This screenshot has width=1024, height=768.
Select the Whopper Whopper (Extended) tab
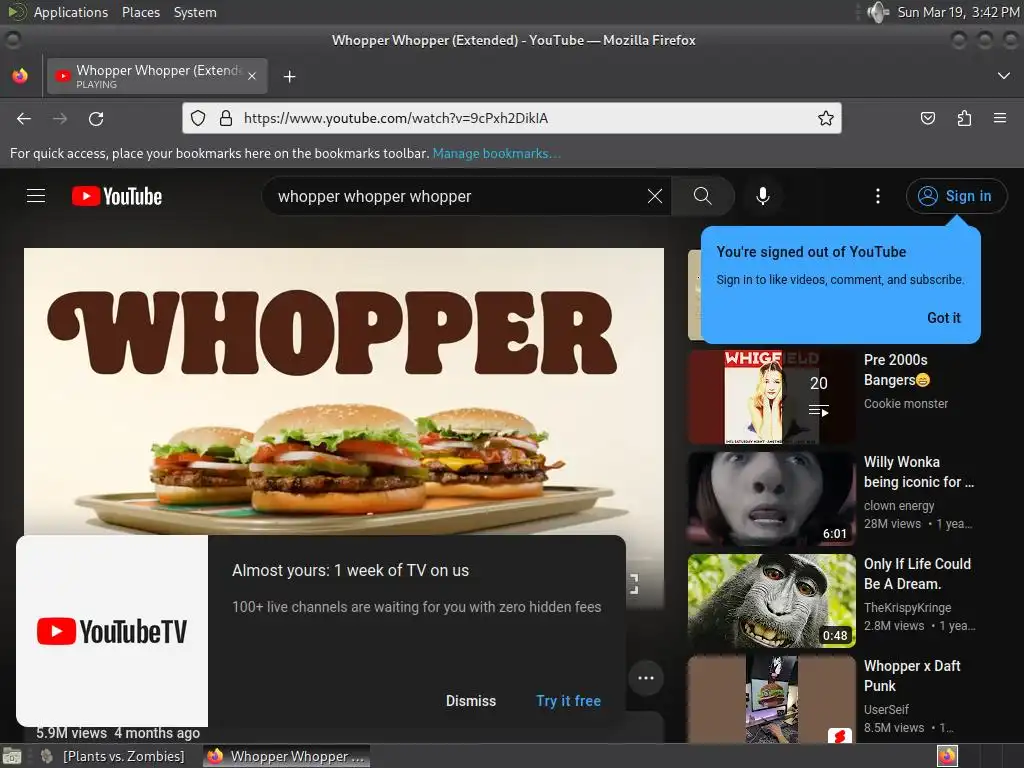[x=157, y=76]
